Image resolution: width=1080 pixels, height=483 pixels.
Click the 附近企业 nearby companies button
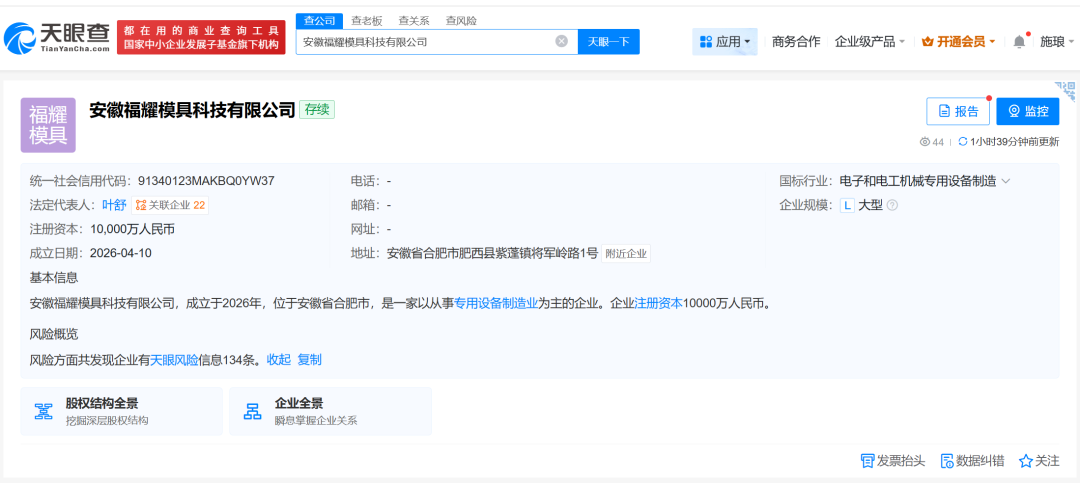[626, 254]
